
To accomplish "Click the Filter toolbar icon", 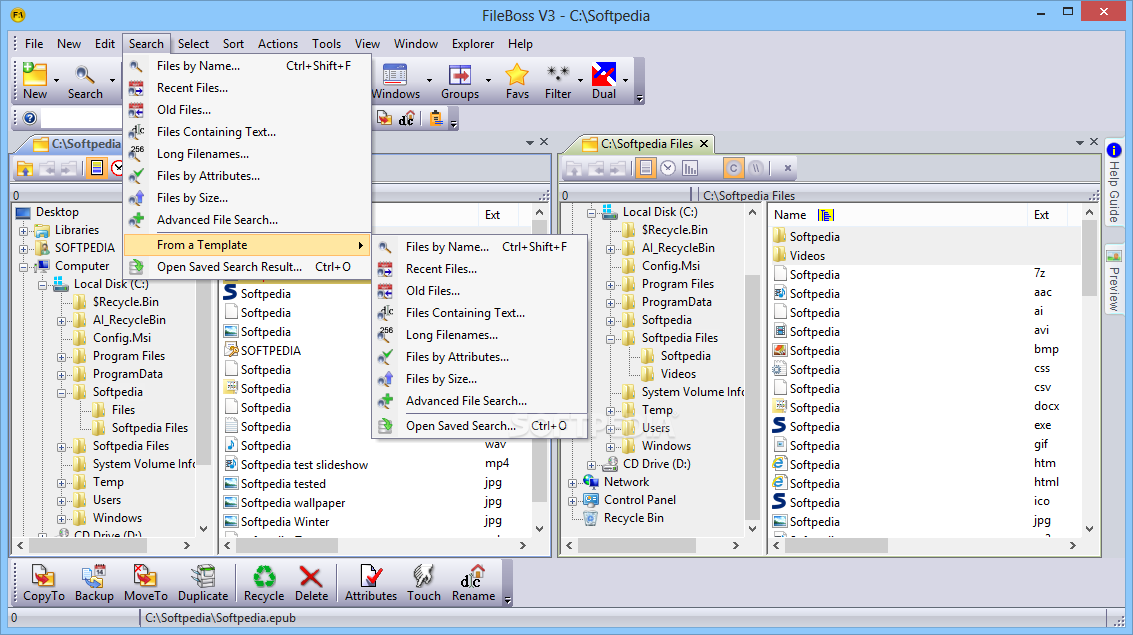I will (558, 74).
